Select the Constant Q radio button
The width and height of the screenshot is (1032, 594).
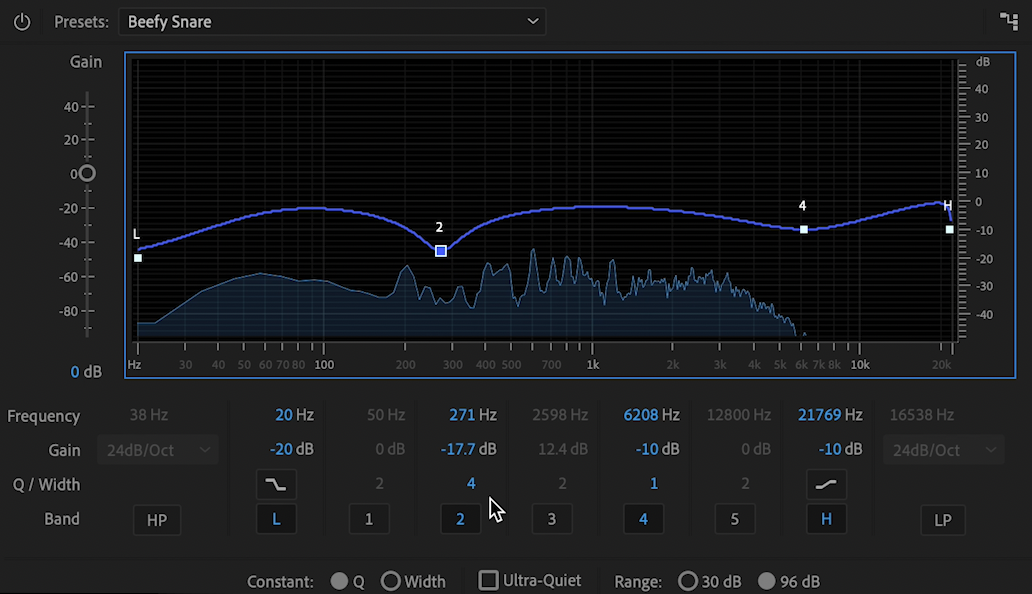340,580
